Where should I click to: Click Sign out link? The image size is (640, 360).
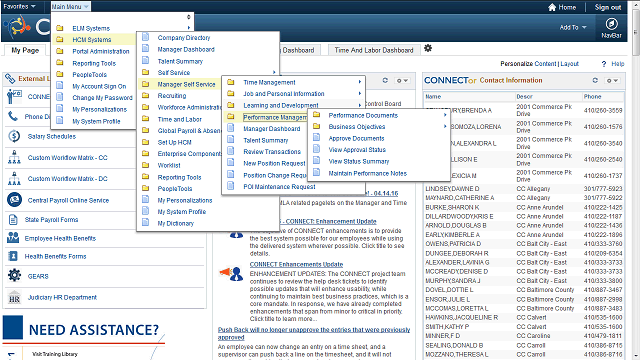click(x=608, y=7)
